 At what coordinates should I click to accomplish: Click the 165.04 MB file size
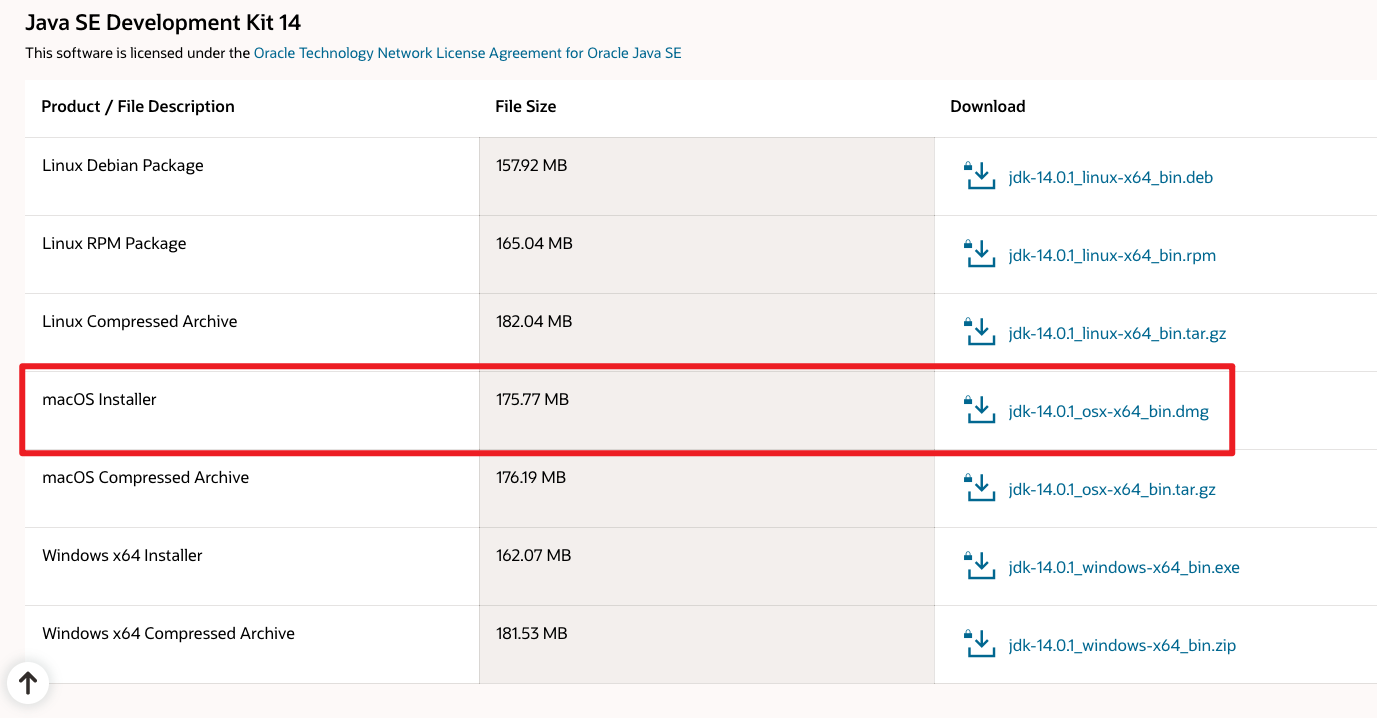click(x=534, y=243)
